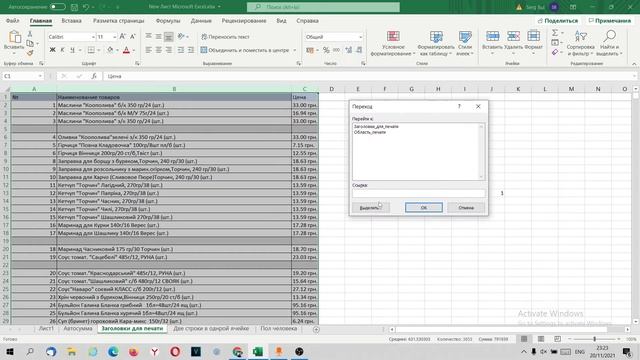Switch to the Insert ribbon tab
This screenshot has height=360, width=640.
click(x=71, y=21)
